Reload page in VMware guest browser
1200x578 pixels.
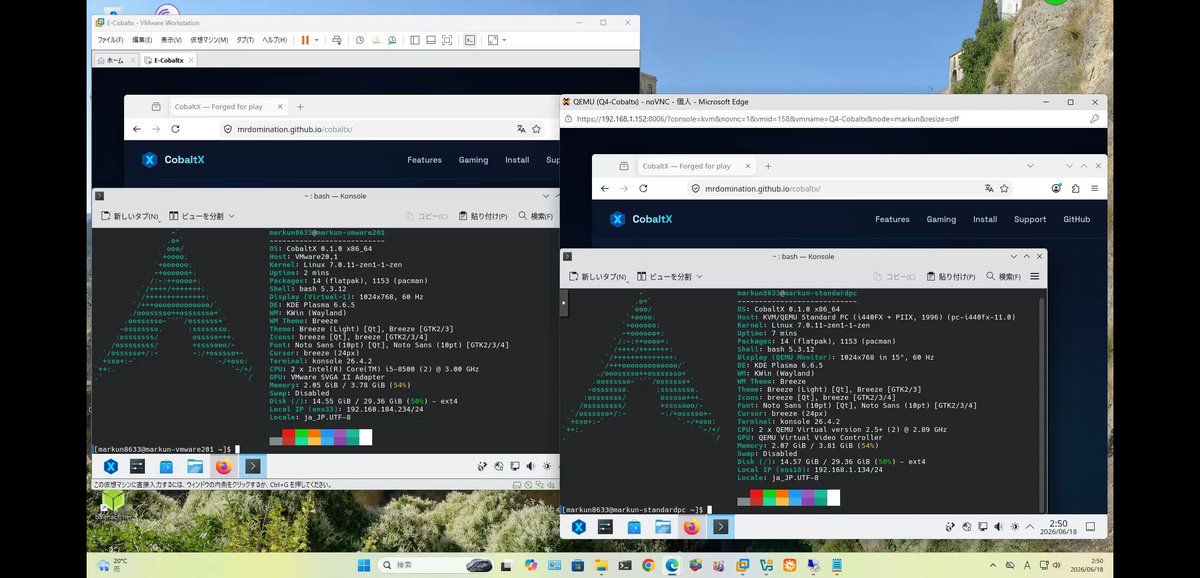click(x=175, y=129)
